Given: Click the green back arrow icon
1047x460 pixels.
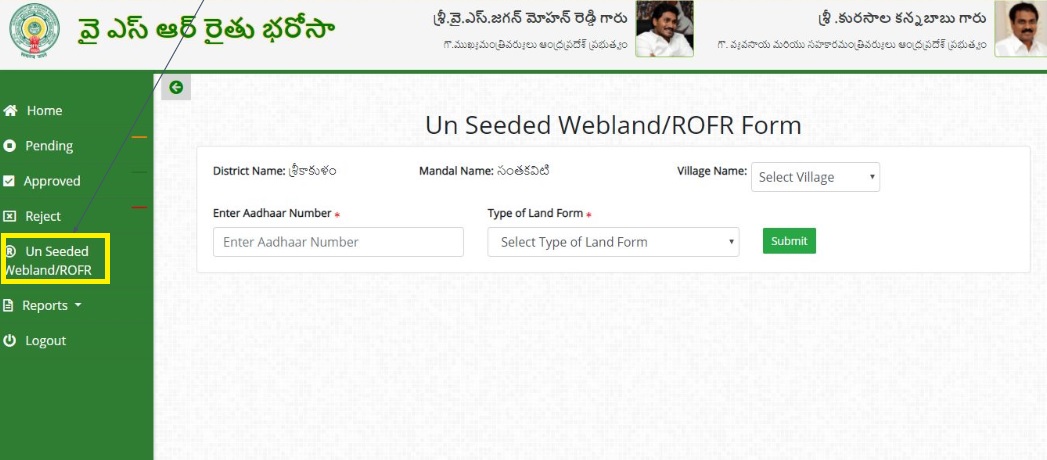Looking at the screenshot, I should pos(176,87).
